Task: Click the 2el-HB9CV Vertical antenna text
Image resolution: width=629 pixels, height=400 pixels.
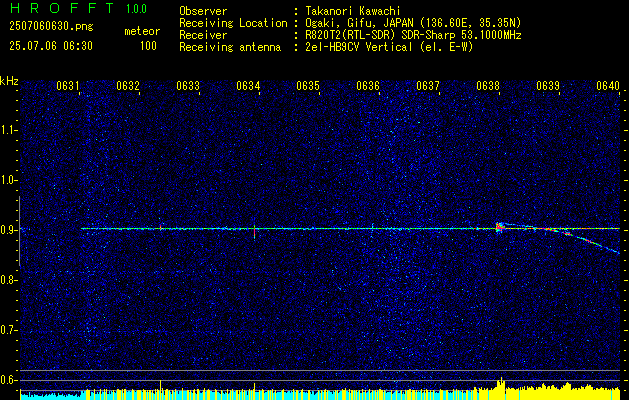Action: coord(390,47)
